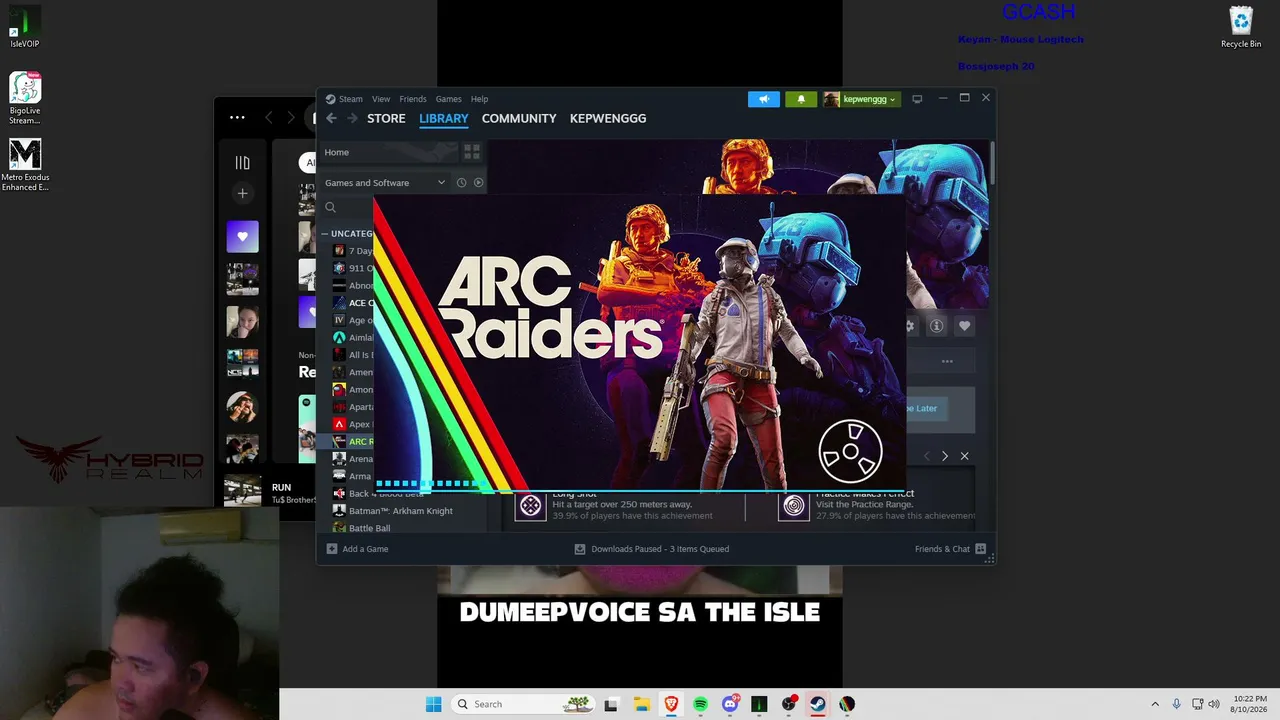The image size is (1280, 720).
Task: Collapse the UNCATEGORIZED games section
Action: pos(325,234)
